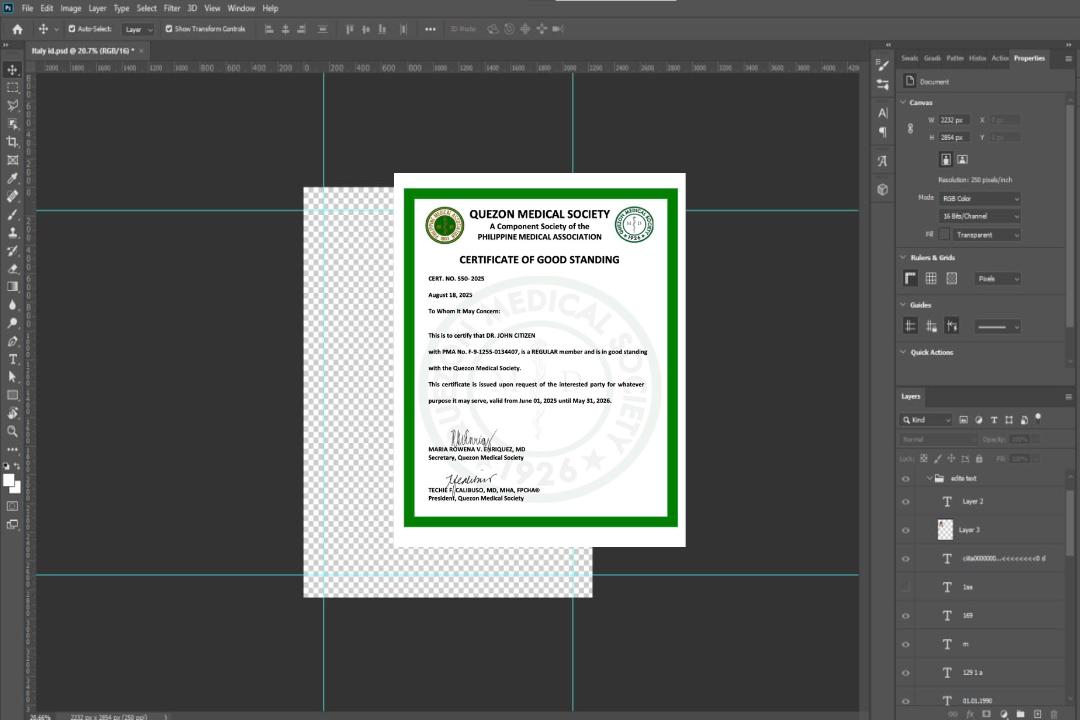Viewport: 1080px width, 720px height.
Task: Open the RGB Color mode dropdown
Action: pos(979,198)
